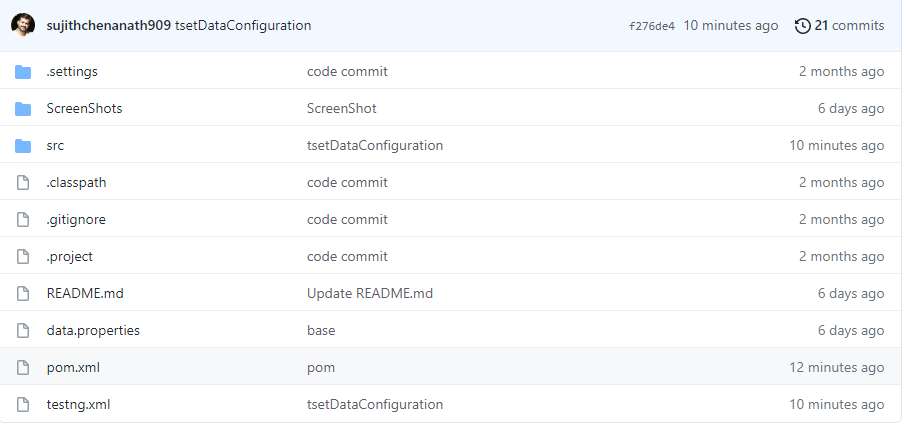Open the .project file
Image resolution: width=906 pixels, height=427 pixels.
click(70, 257)
